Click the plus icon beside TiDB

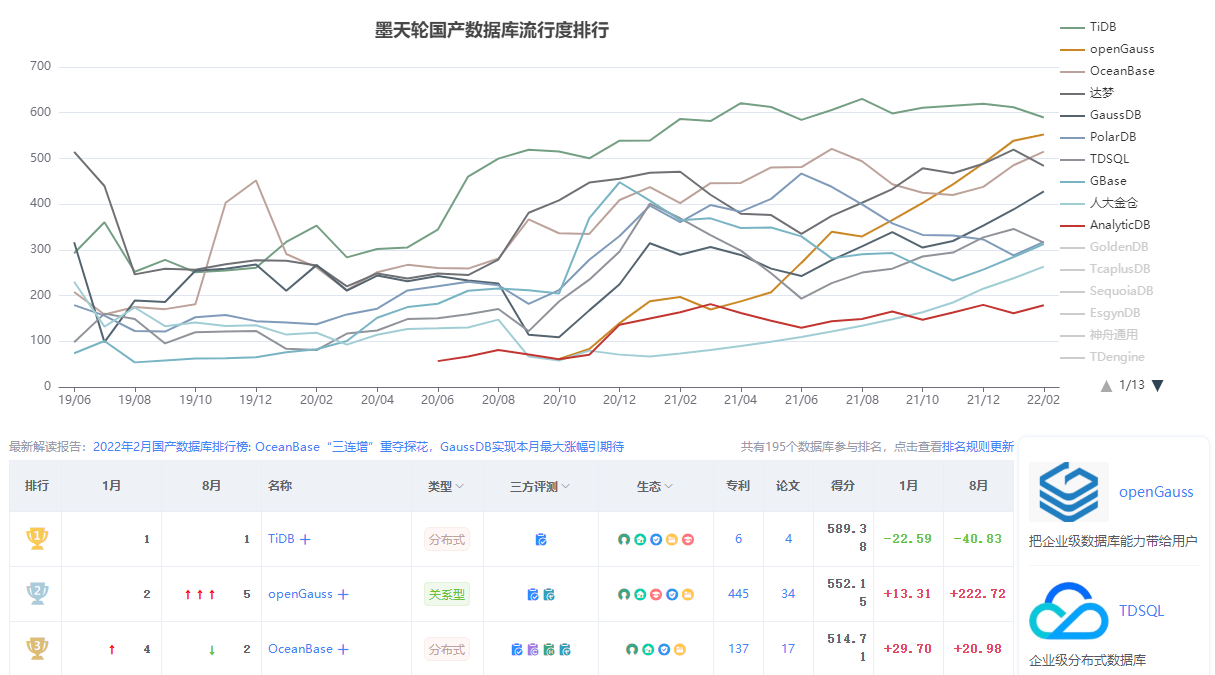click(305, 539)
